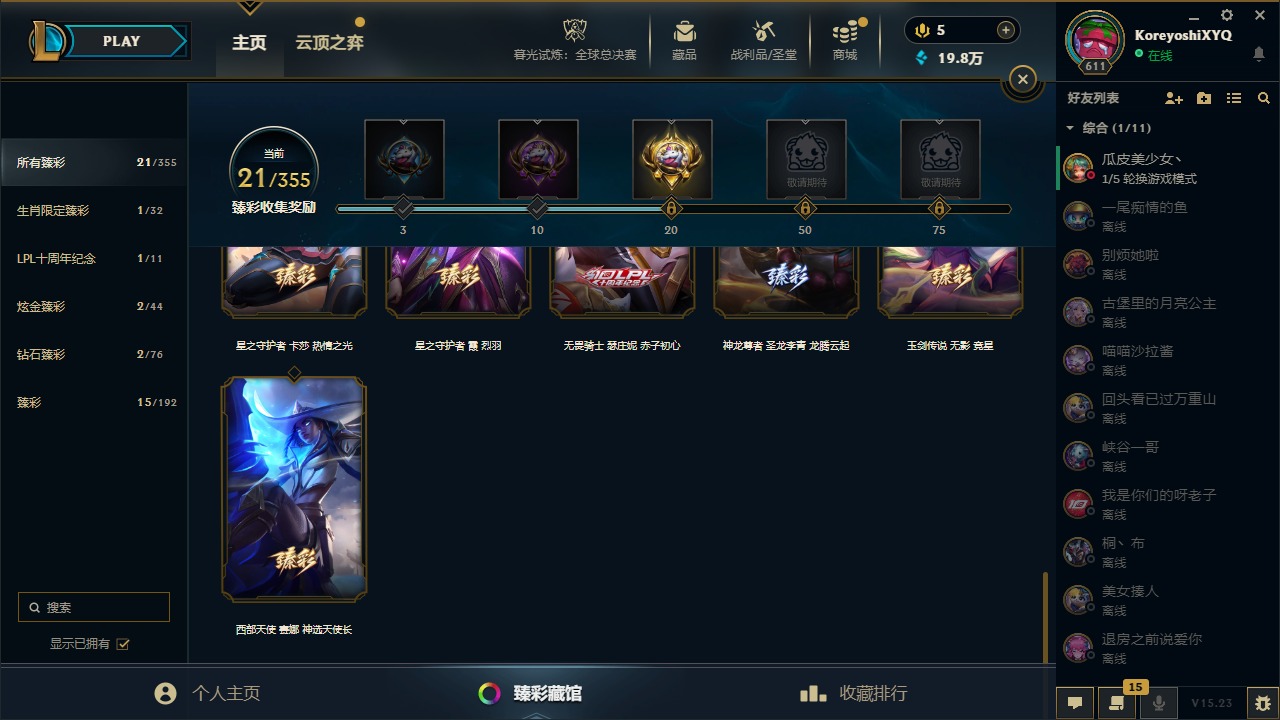Click the 50 milestone on reward progress bar
Screen dimensions: 1280x720
click(805, 209)
